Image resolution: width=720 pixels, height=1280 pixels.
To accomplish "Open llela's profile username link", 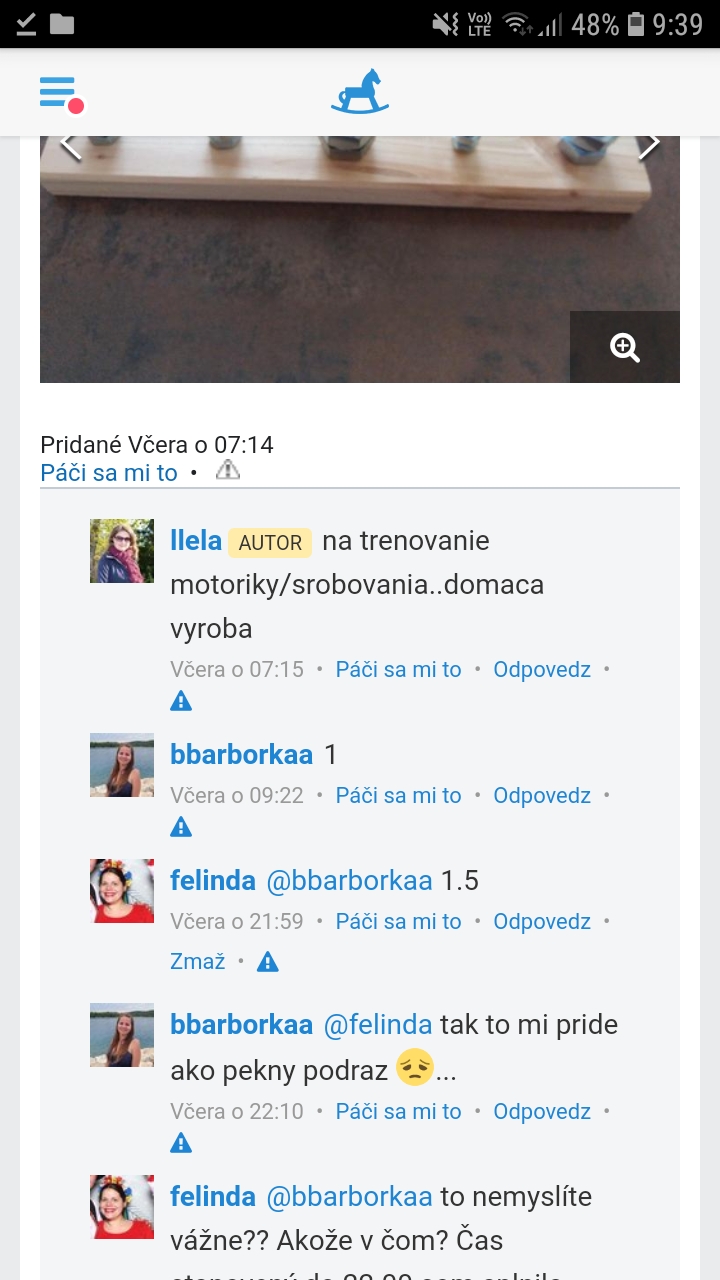I will (x=196, y=541).
